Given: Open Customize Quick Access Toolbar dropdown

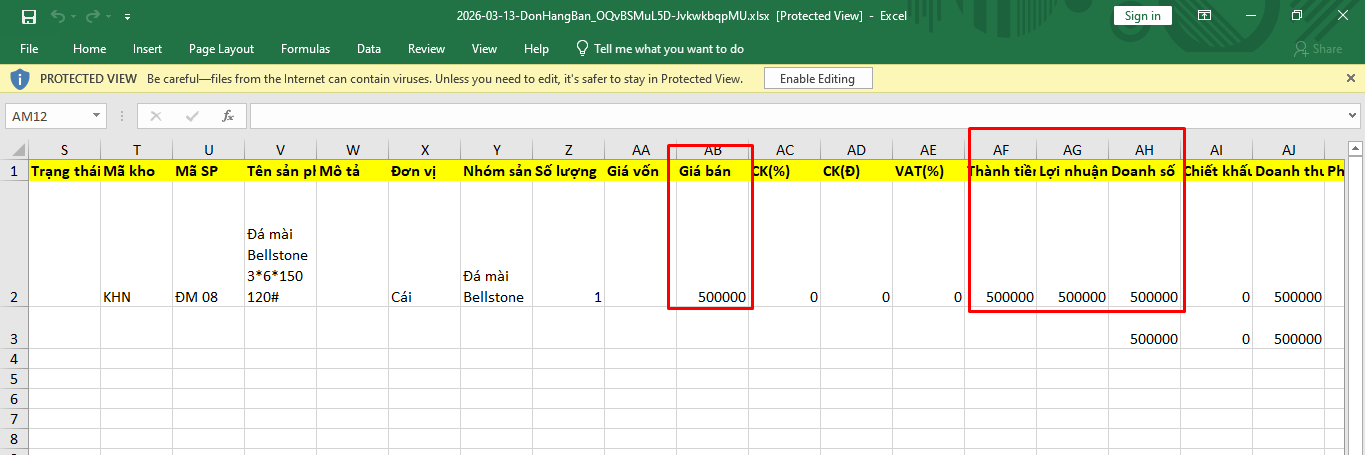Looking at the screenshot, I should click(127, 17).
